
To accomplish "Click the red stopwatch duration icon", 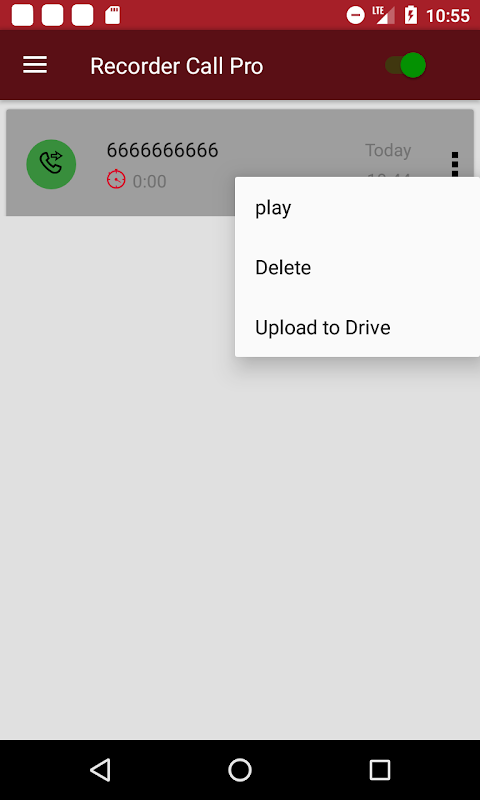I will click(x=116, y=180).
